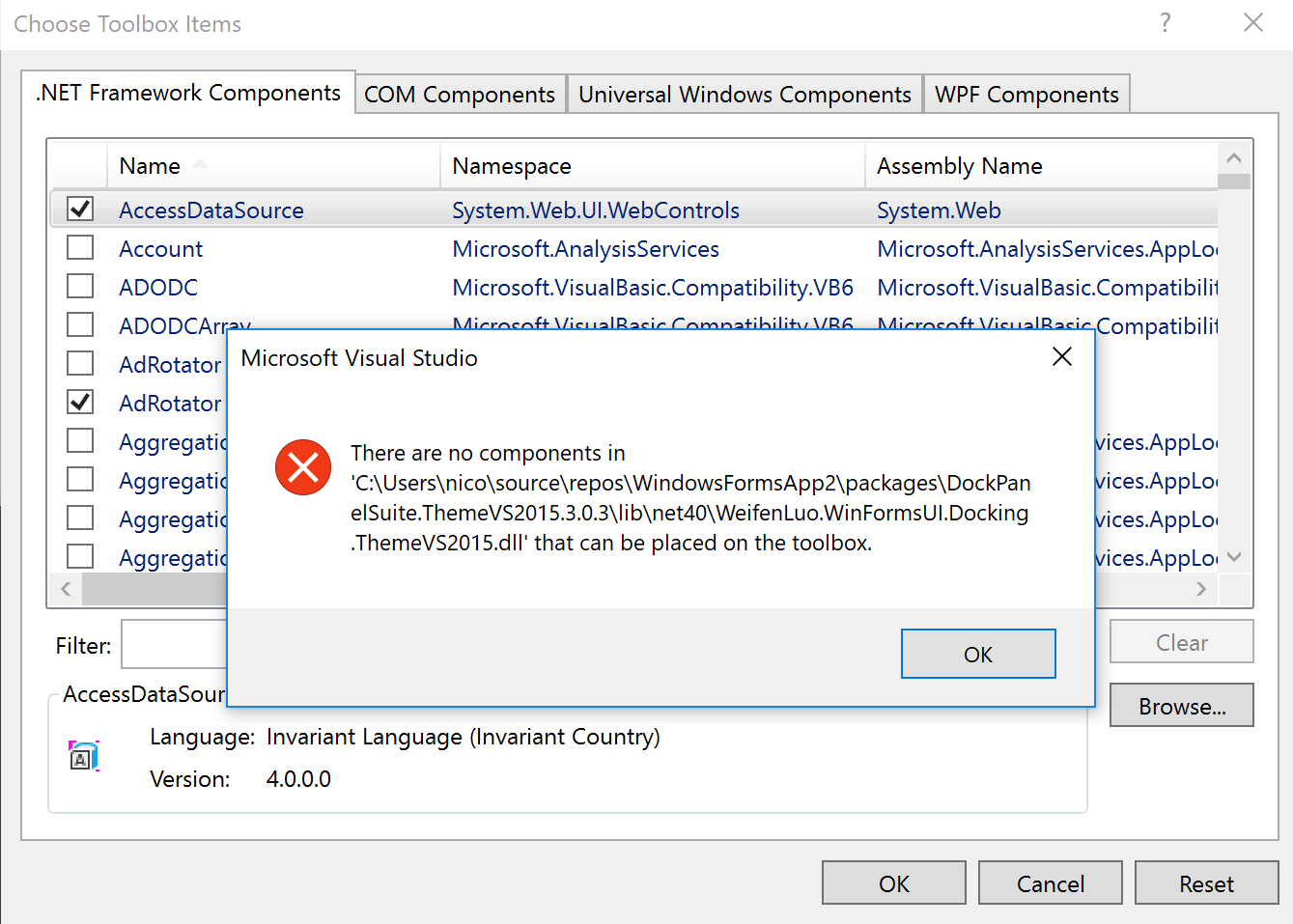Viewport: 1293px width, 924px height.
Task: Open the COM Components tab
Action: 460,95
